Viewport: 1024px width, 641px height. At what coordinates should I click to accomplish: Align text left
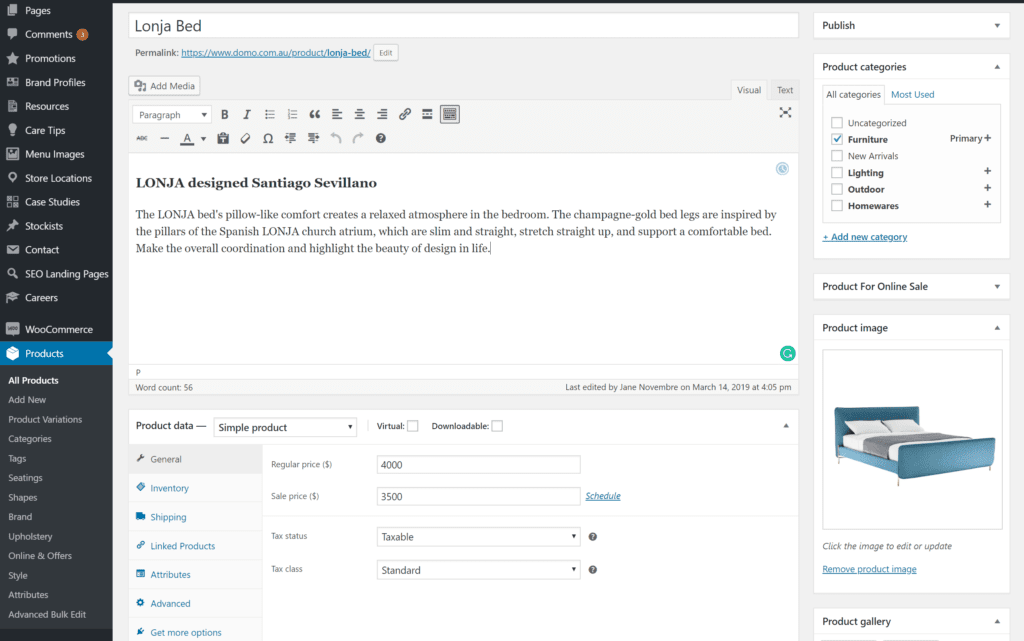tap(337, 114)
